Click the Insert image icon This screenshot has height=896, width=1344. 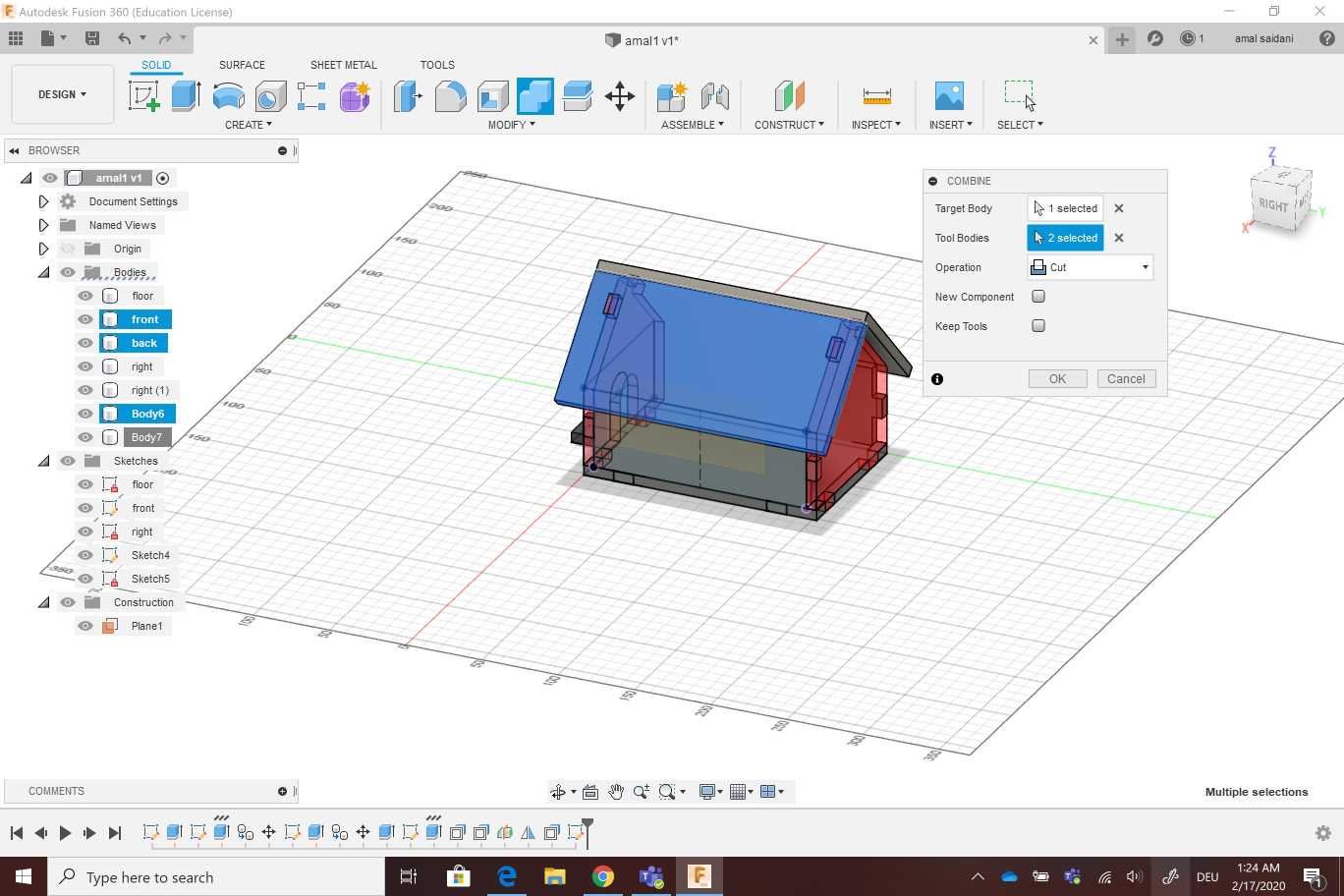949,96
